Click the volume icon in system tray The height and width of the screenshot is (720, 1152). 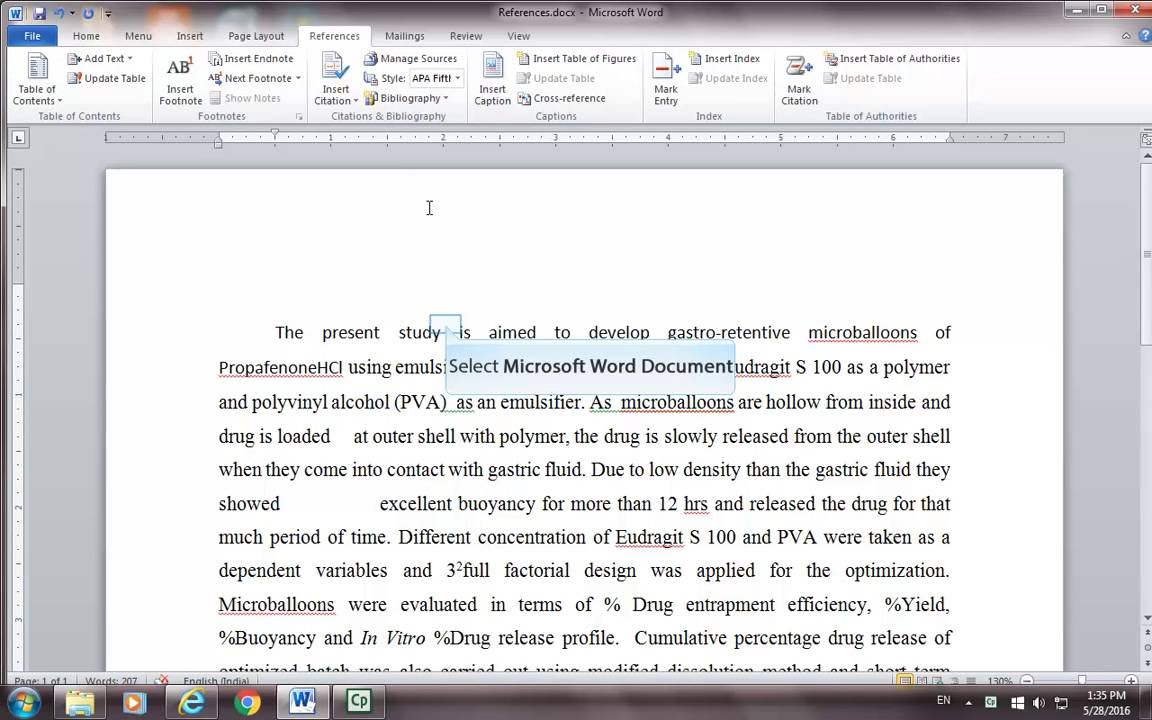pos(1038,702)
